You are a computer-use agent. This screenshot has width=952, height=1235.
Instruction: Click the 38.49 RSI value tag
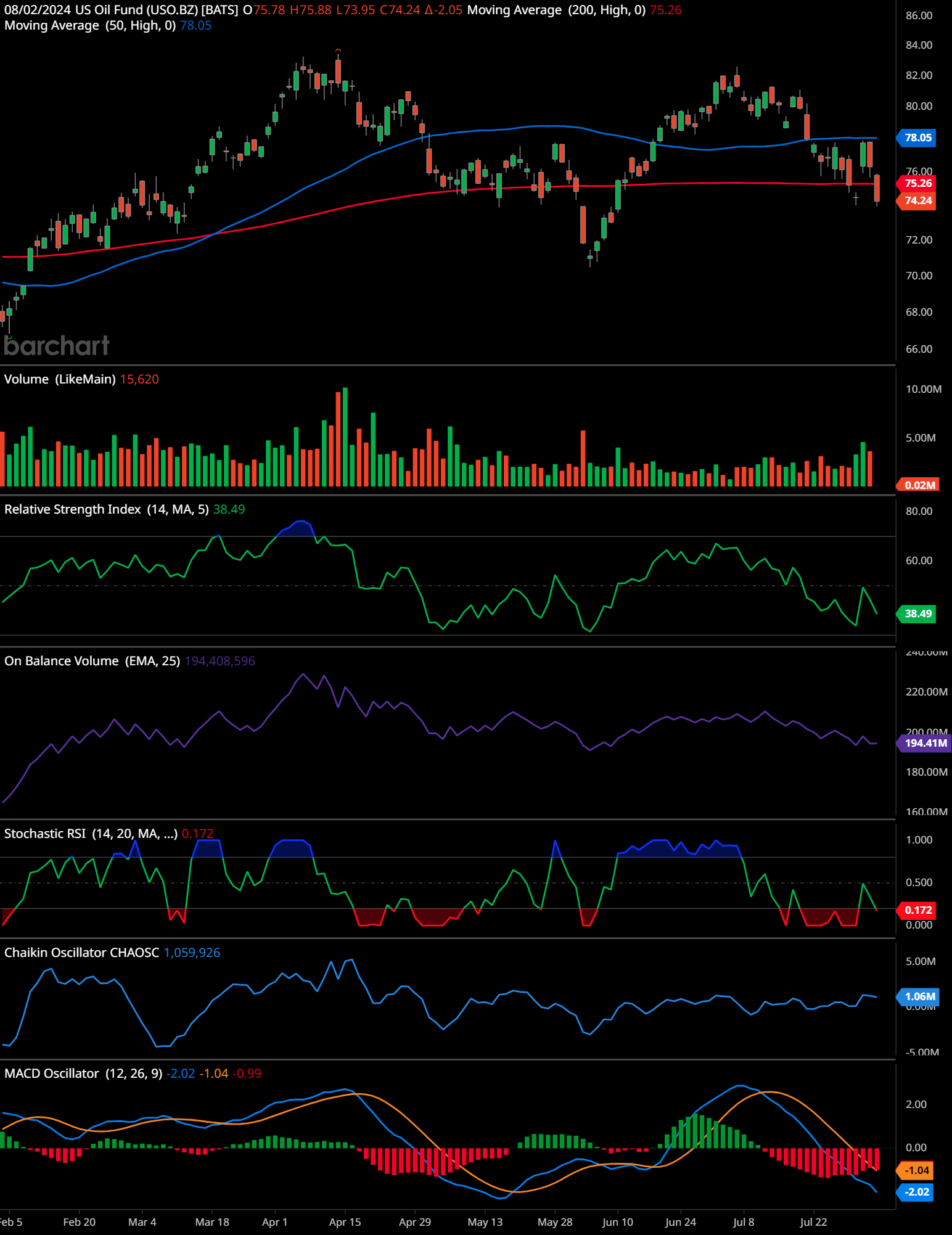tap(917, 613)
